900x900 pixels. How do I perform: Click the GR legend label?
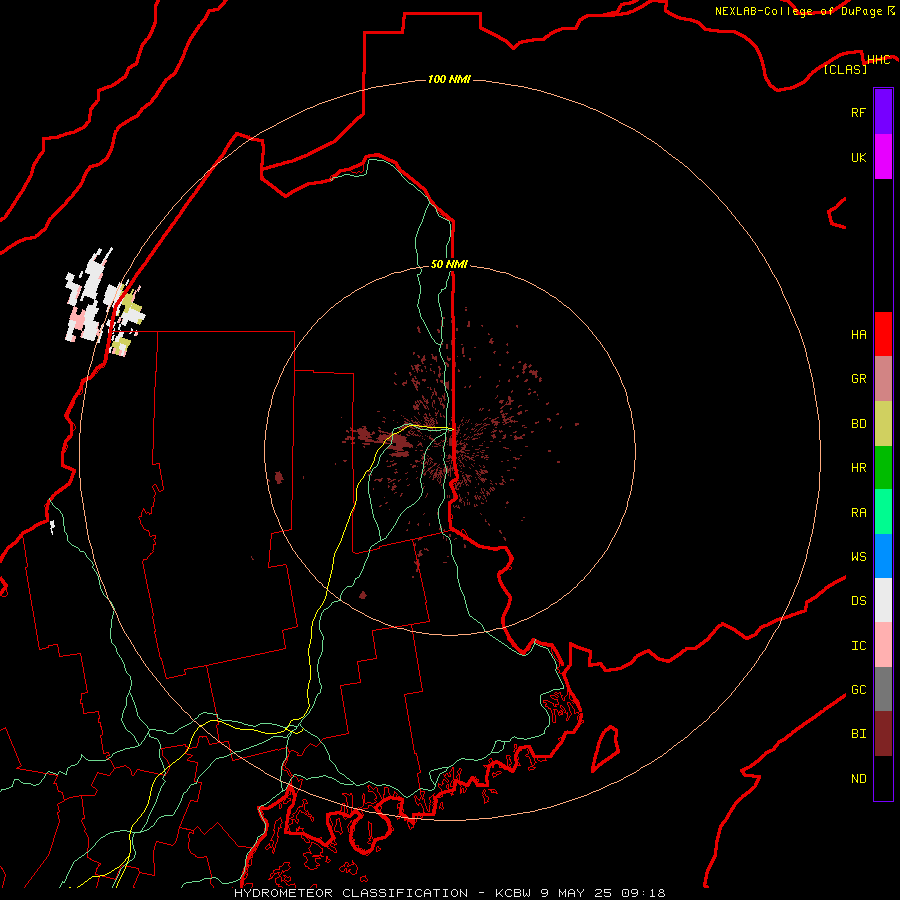pyautogui.click(x=858, y=379)
